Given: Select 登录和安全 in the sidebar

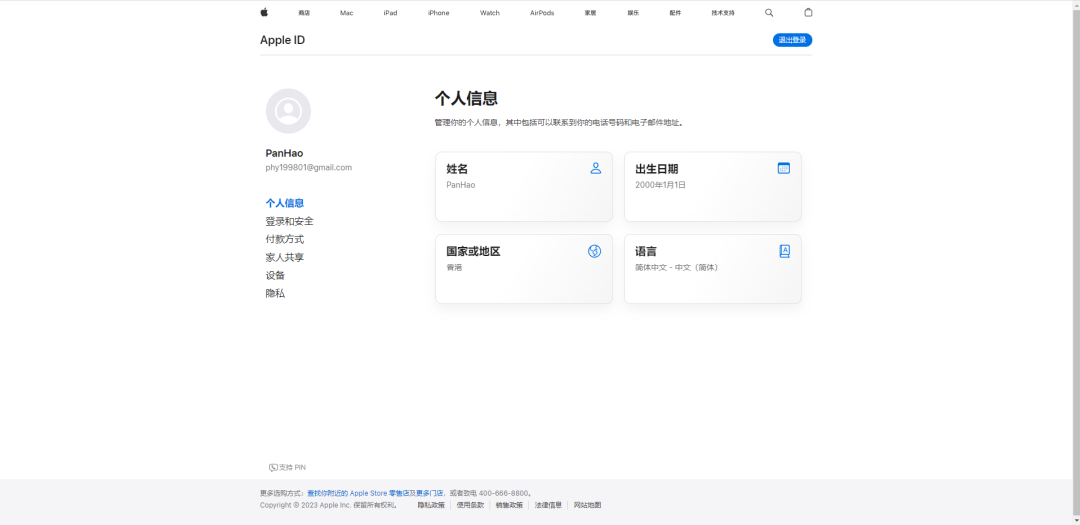Looking at the screenshot, I should coord(289,221).
